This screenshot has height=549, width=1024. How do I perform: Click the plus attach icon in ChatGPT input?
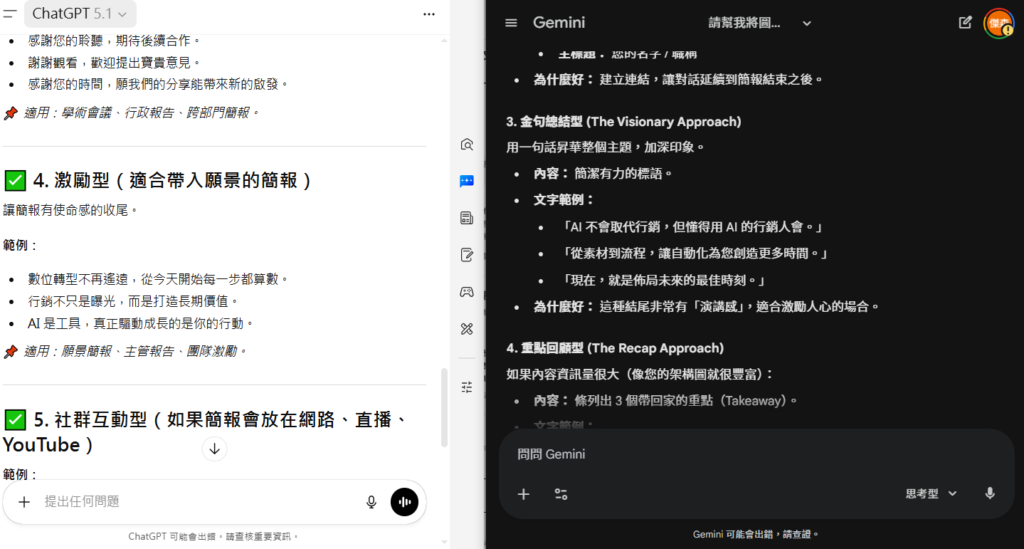(x=24, y=502)
